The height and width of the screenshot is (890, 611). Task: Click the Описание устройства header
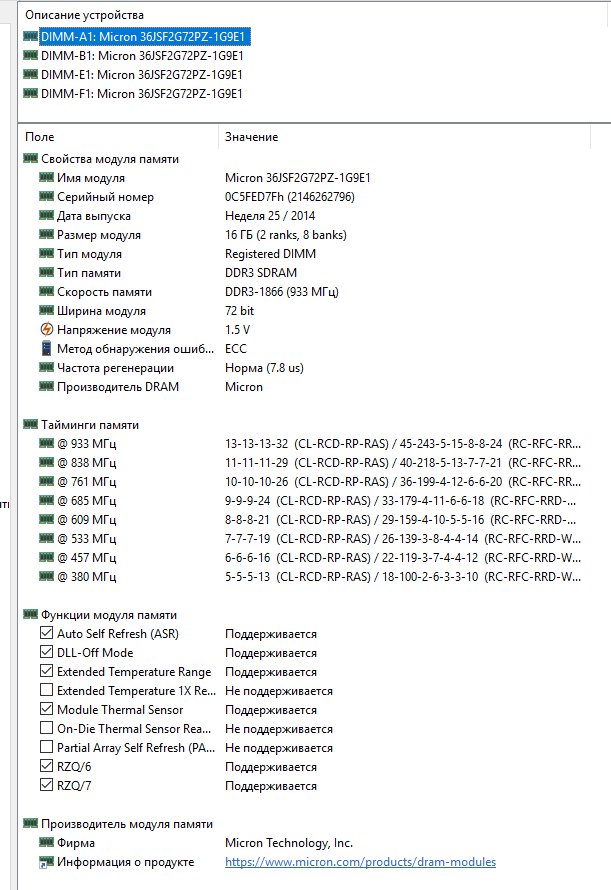click(84, 15)
